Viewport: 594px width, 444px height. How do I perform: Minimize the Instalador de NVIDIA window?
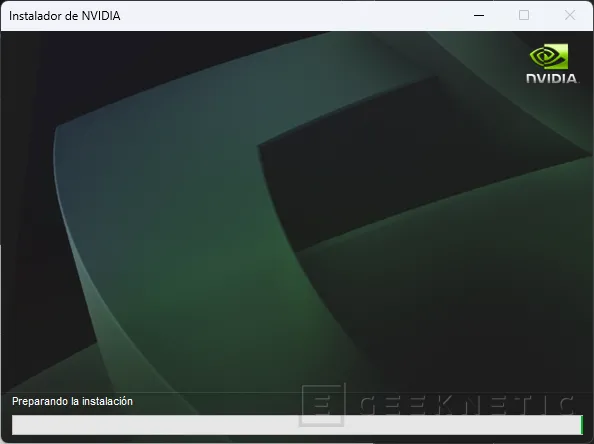pyautogui.click(x=479, y=16)
